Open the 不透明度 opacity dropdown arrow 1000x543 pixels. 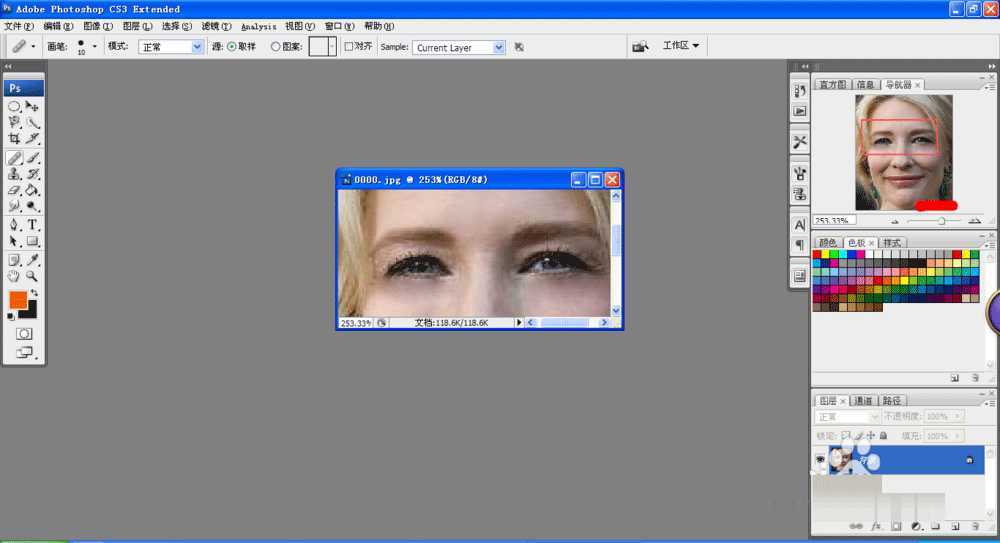click(x=957, y=417)
